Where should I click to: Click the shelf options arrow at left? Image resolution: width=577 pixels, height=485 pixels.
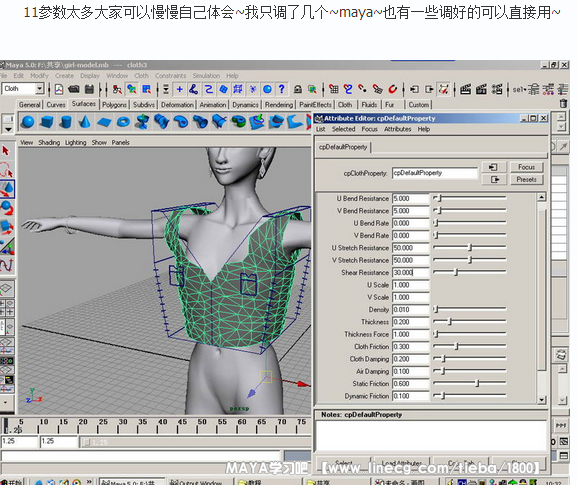[x=8, y=129]
